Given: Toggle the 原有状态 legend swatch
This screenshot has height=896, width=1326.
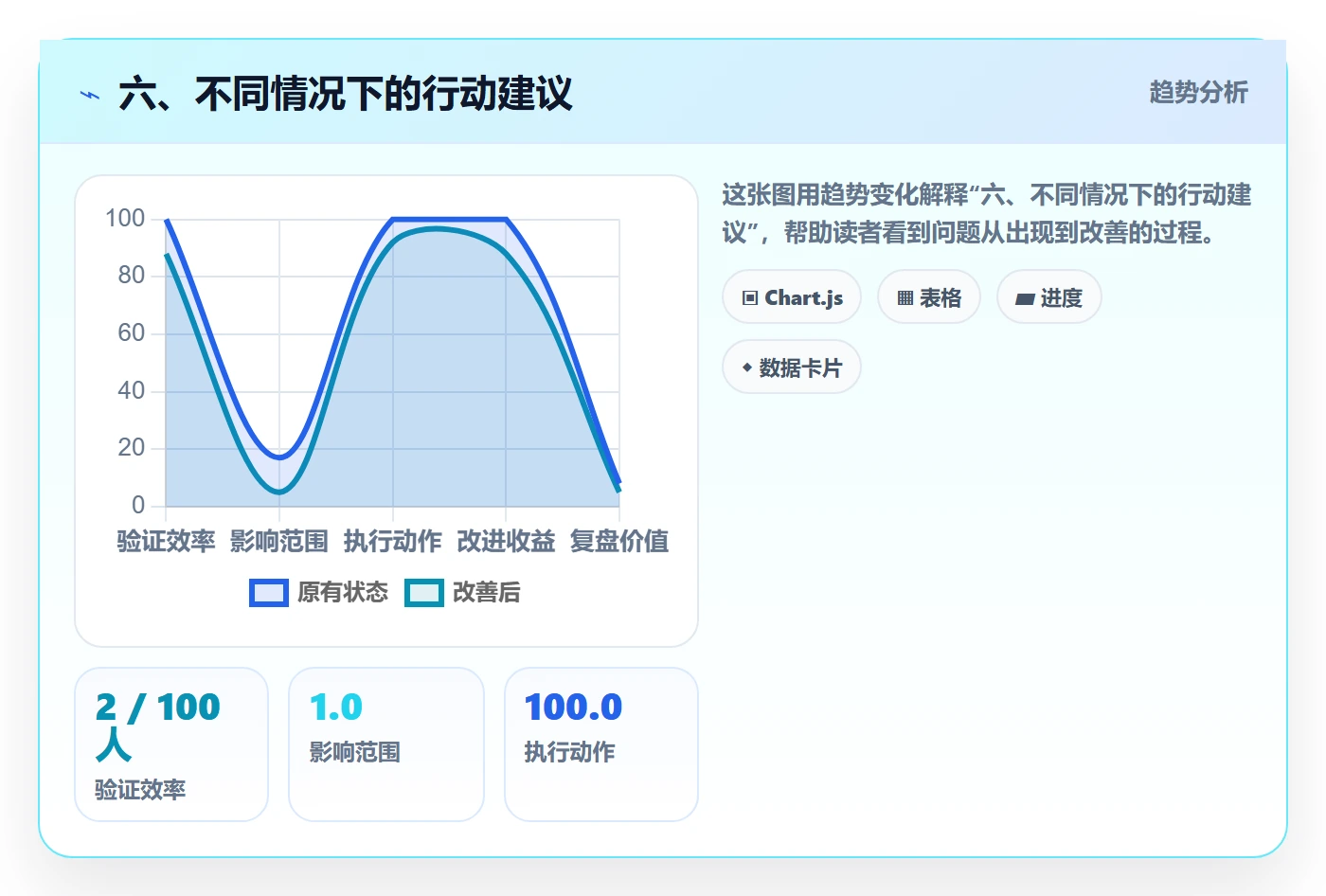Looking at the screenshot, I should pos(269,593).
